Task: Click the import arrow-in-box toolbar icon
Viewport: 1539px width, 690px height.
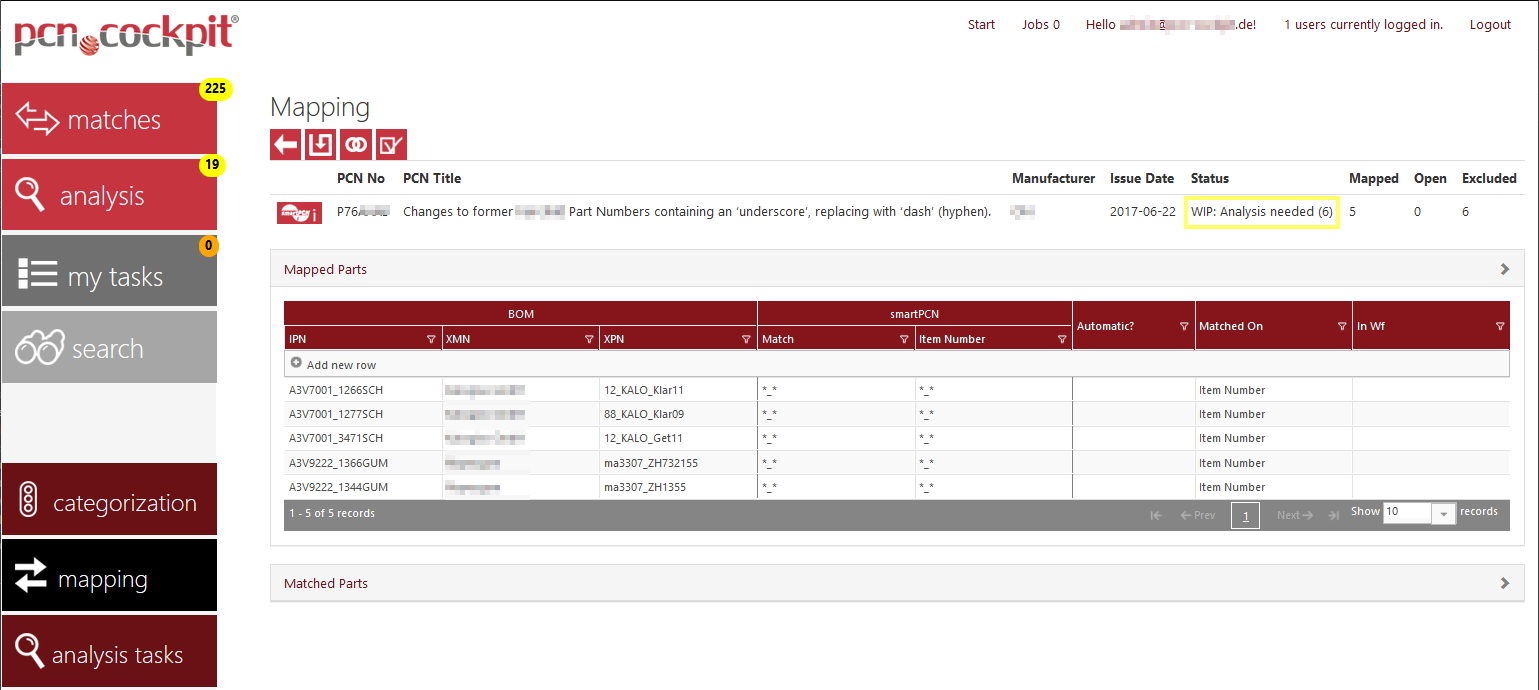Action: [x=321, y=145]
